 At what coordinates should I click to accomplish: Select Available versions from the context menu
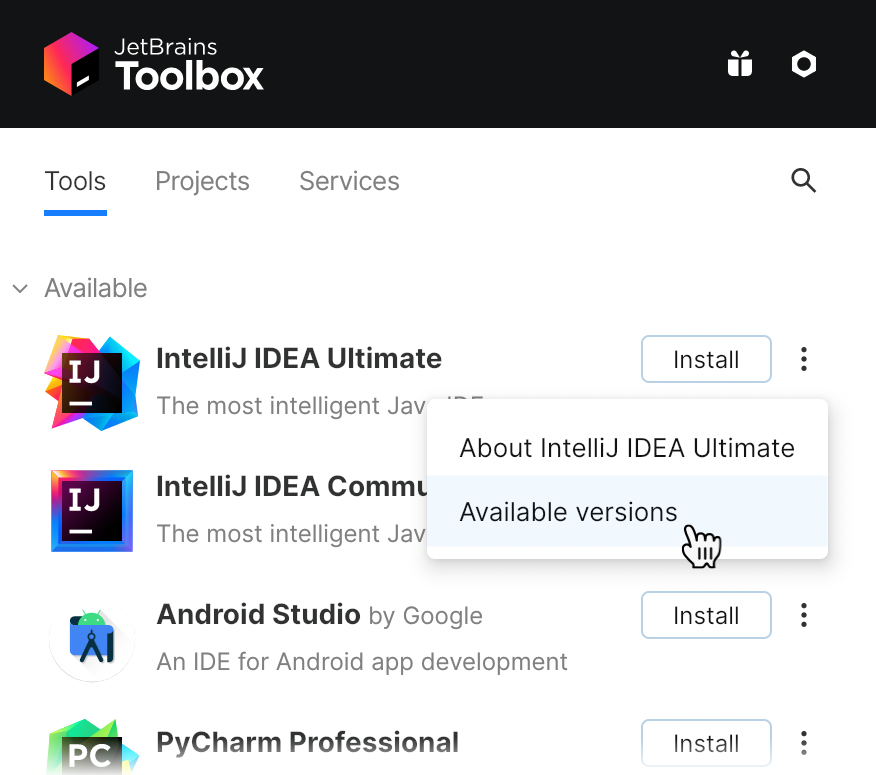[568, 511]
